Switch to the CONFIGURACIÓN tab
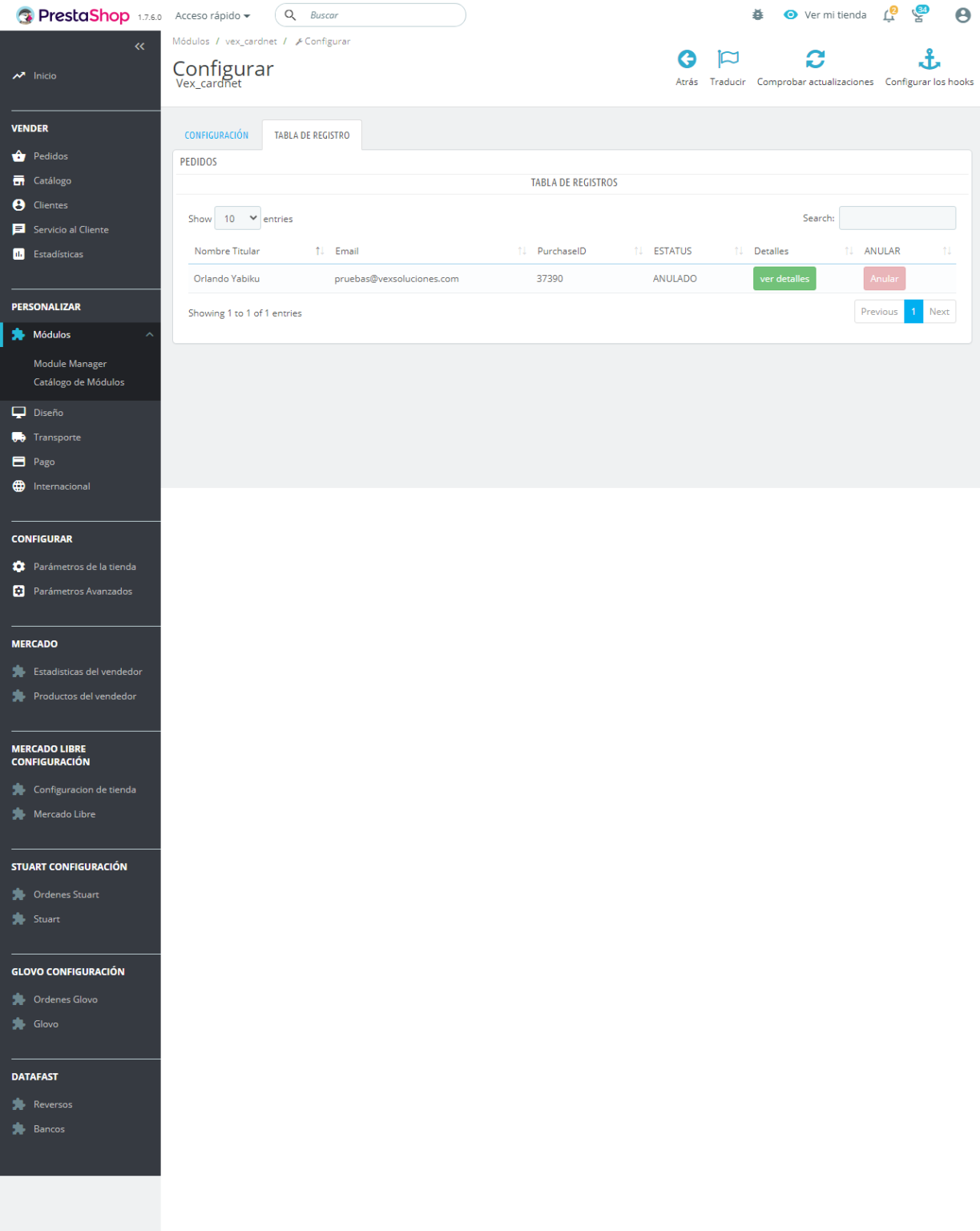The height and width of the screenshot is (1231, 980). click(216, 135)
